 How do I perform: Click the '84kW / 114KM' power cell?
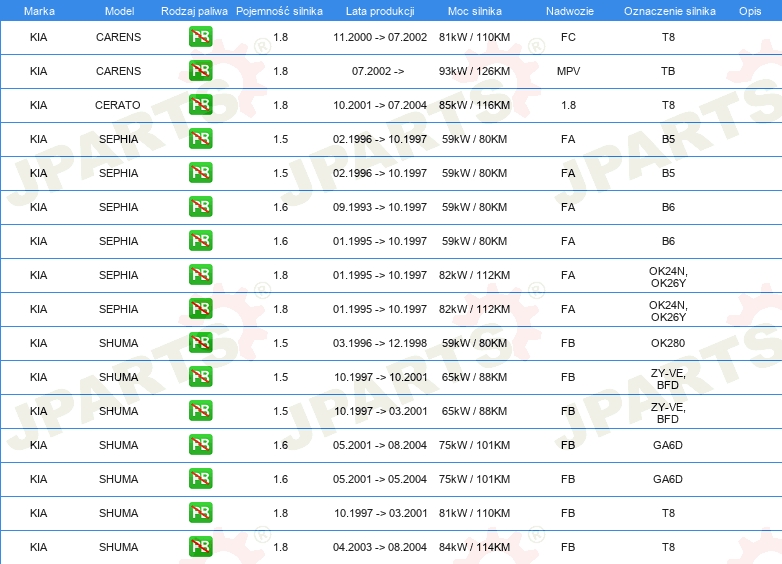[x=474, y=547]
